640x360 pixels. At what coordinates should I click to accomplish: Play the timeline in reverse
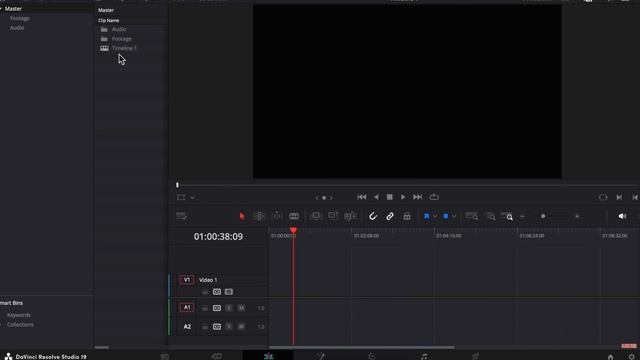coord(376,197)
